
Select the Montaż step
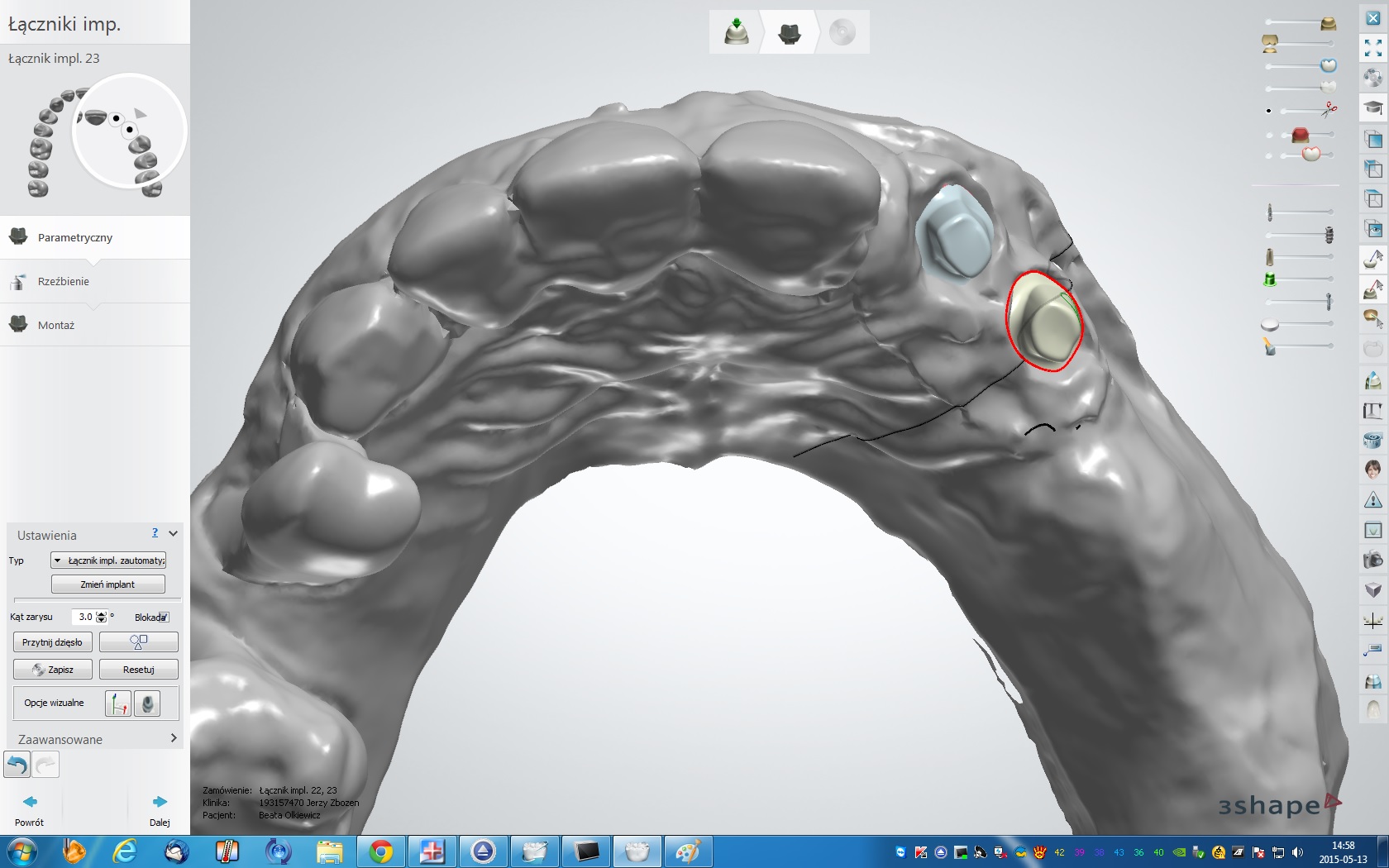[56, 325]
